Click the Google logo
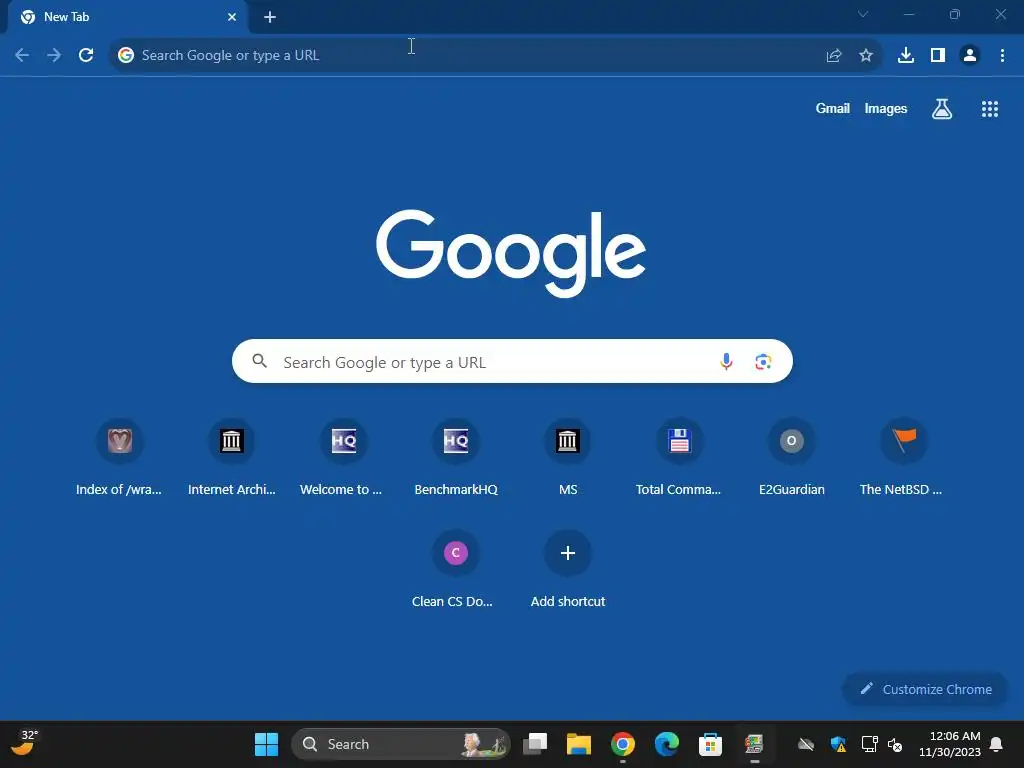Viewport: 1024px width, 768px height. point(511,253)
